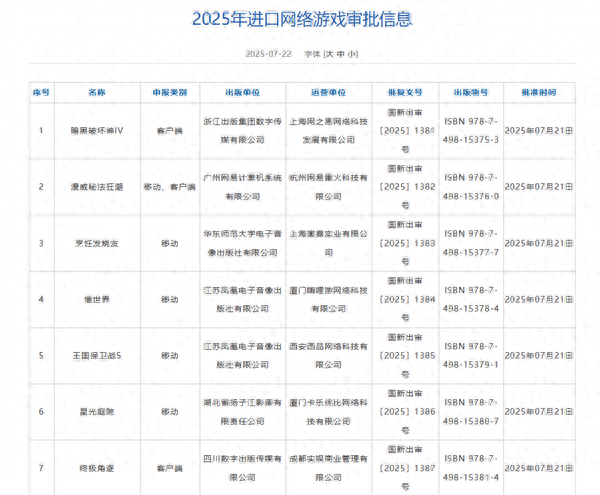Screen dimensions: 600x495
Task: Click the page title 2025年进口网络游戏审批信息
Action: [x=302, y=19]
